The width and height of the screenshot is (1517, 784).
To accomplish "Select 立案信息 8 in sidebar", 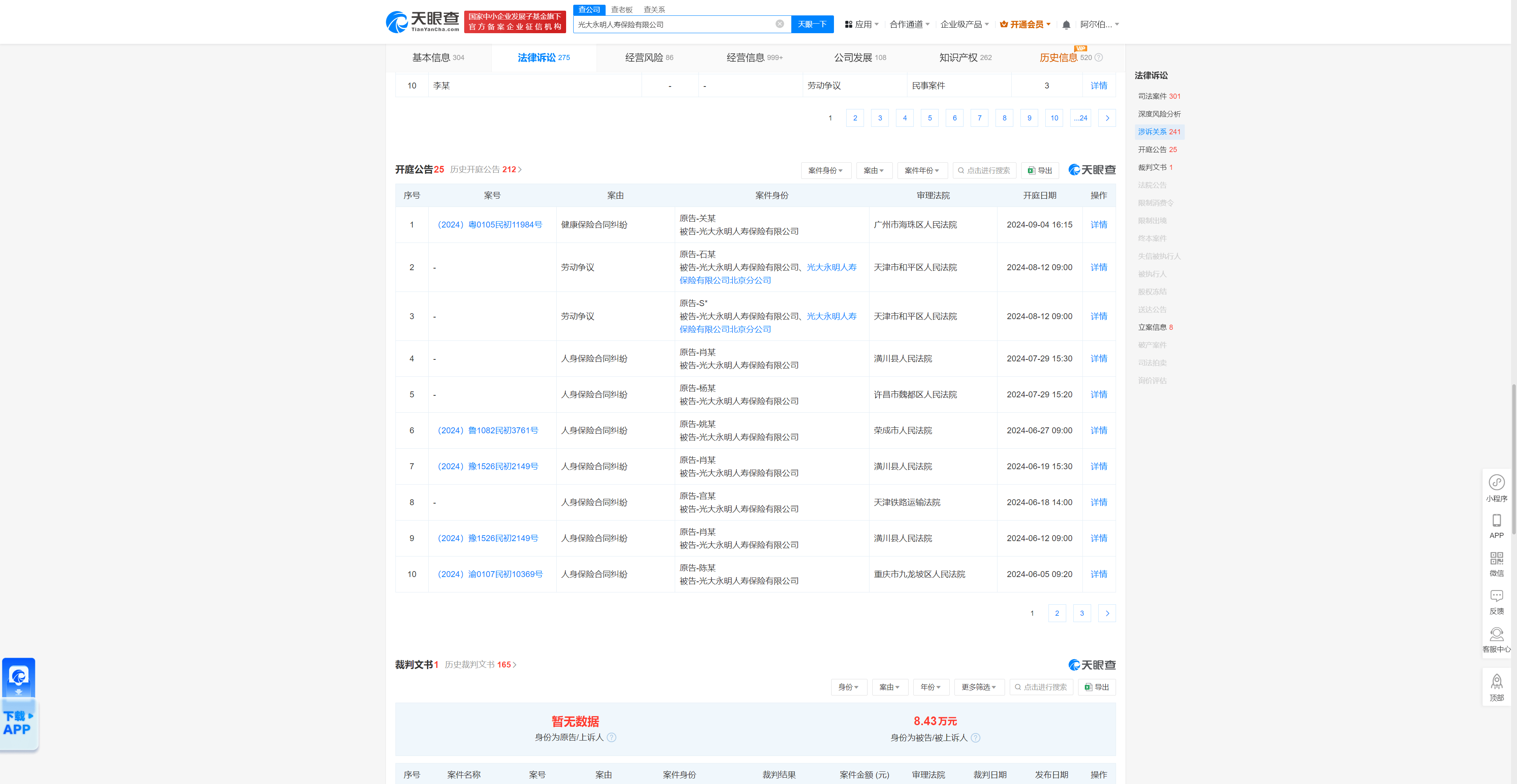I will (1155, 327).
